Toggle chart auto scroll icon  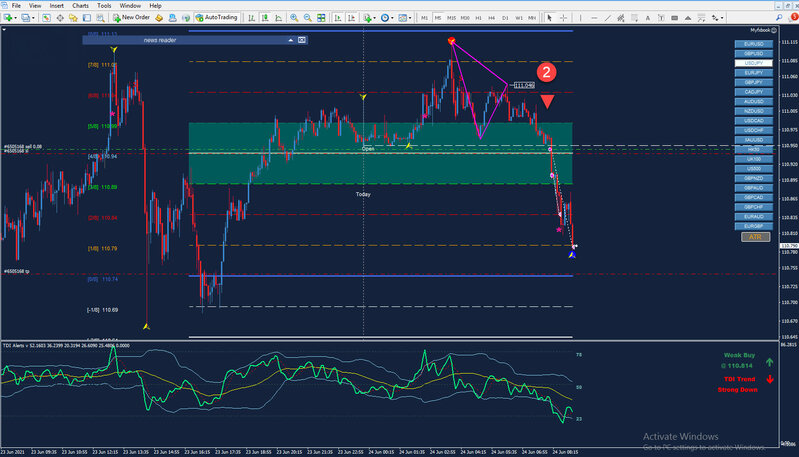(338, 18)
